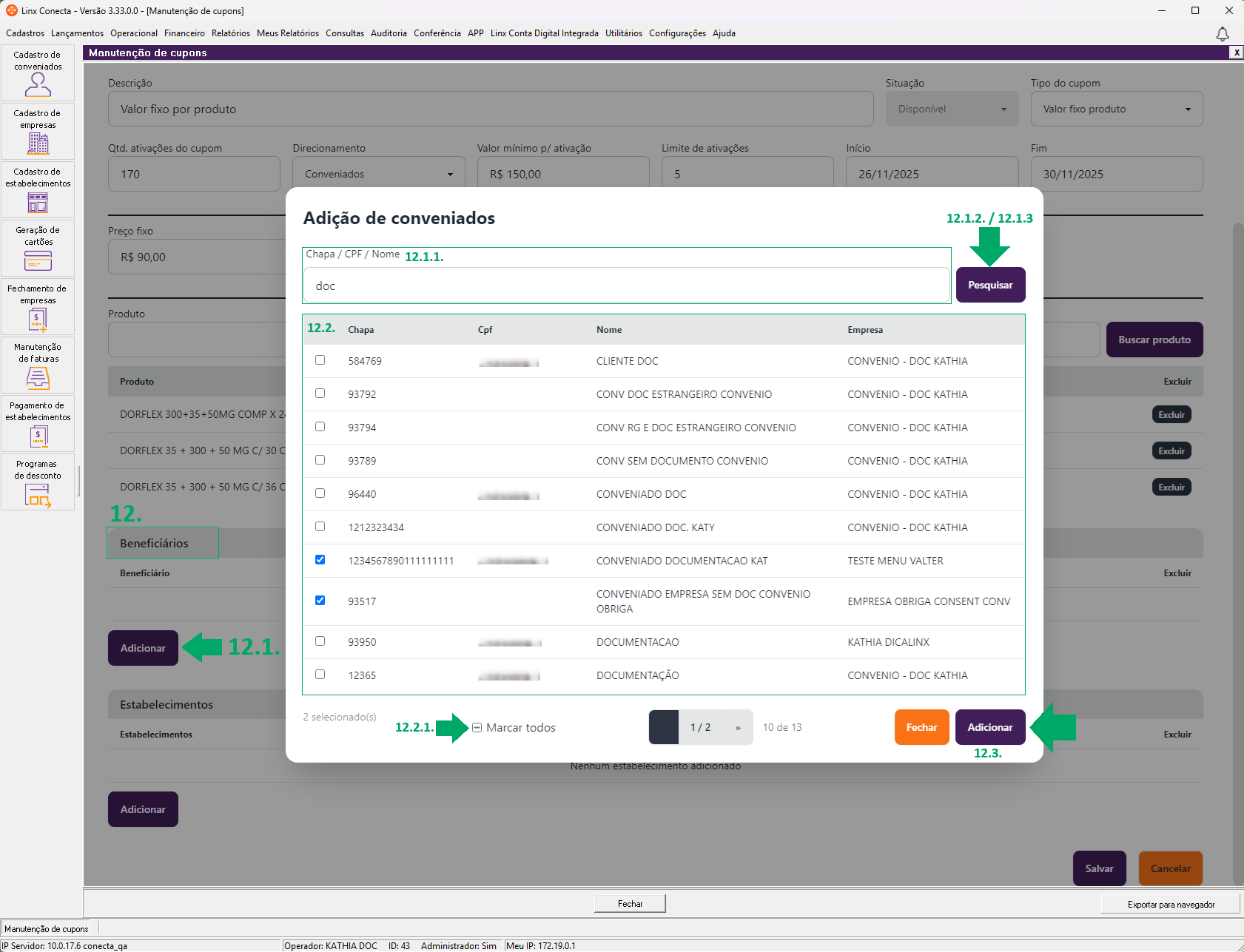Check the CONVENIADO DOC. KATY checkbox

(x=320, y=527)
